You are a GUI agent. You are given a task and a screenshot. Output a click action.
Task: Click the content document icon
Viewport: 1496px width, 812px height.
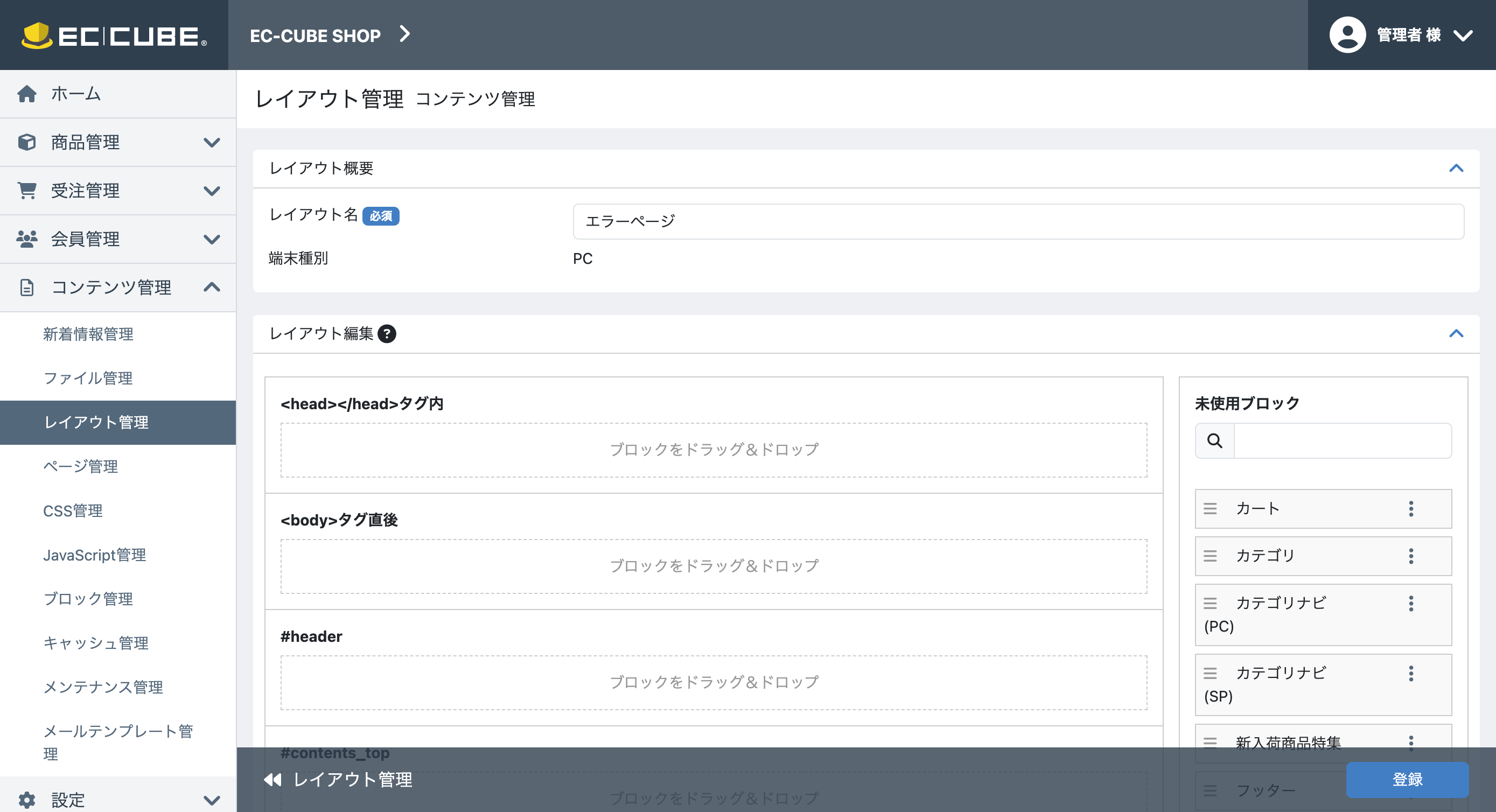[27, 288]
